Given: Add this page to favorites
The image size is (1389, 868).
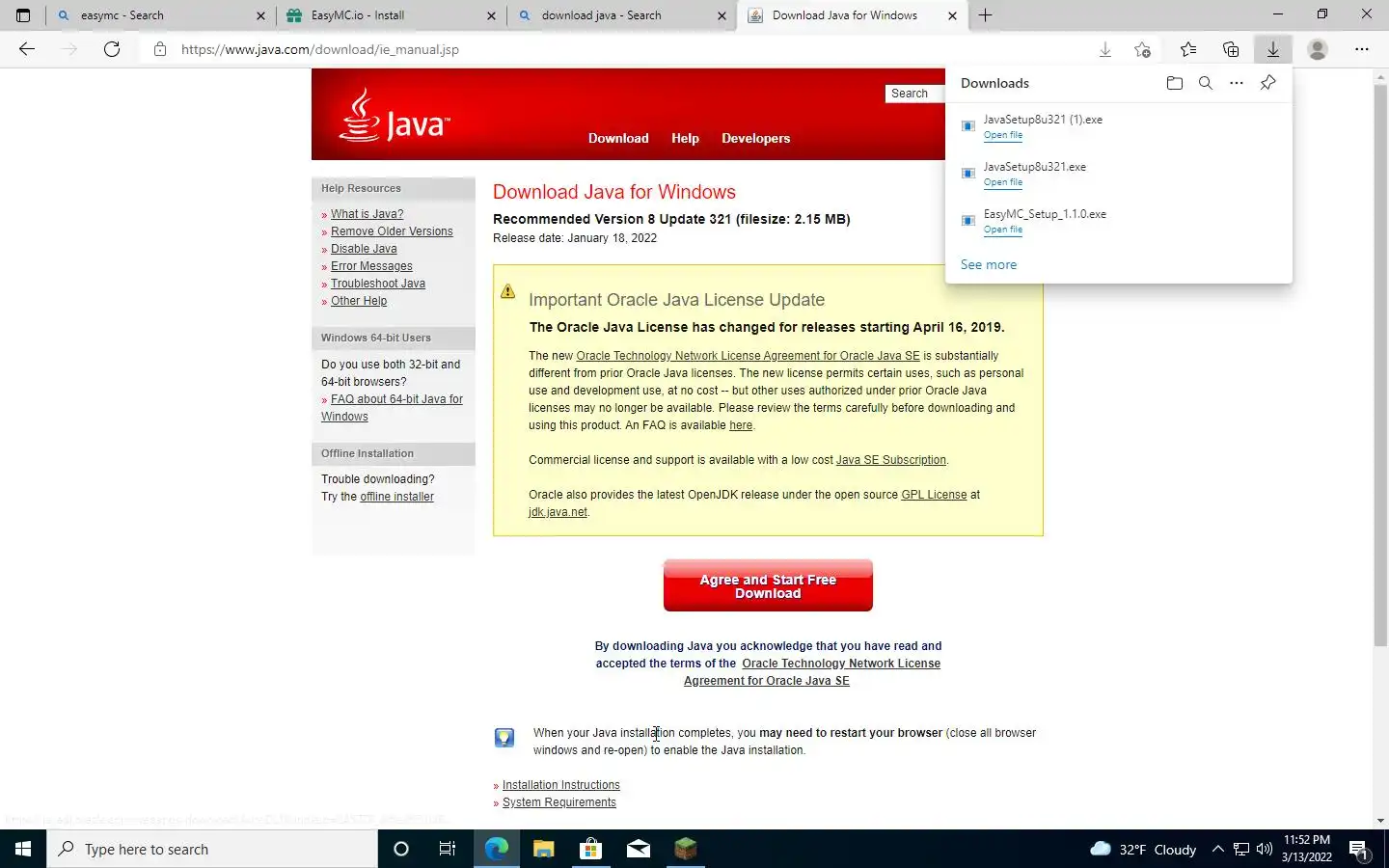Looking at the screenshot, I should [x=1142, y=49].
